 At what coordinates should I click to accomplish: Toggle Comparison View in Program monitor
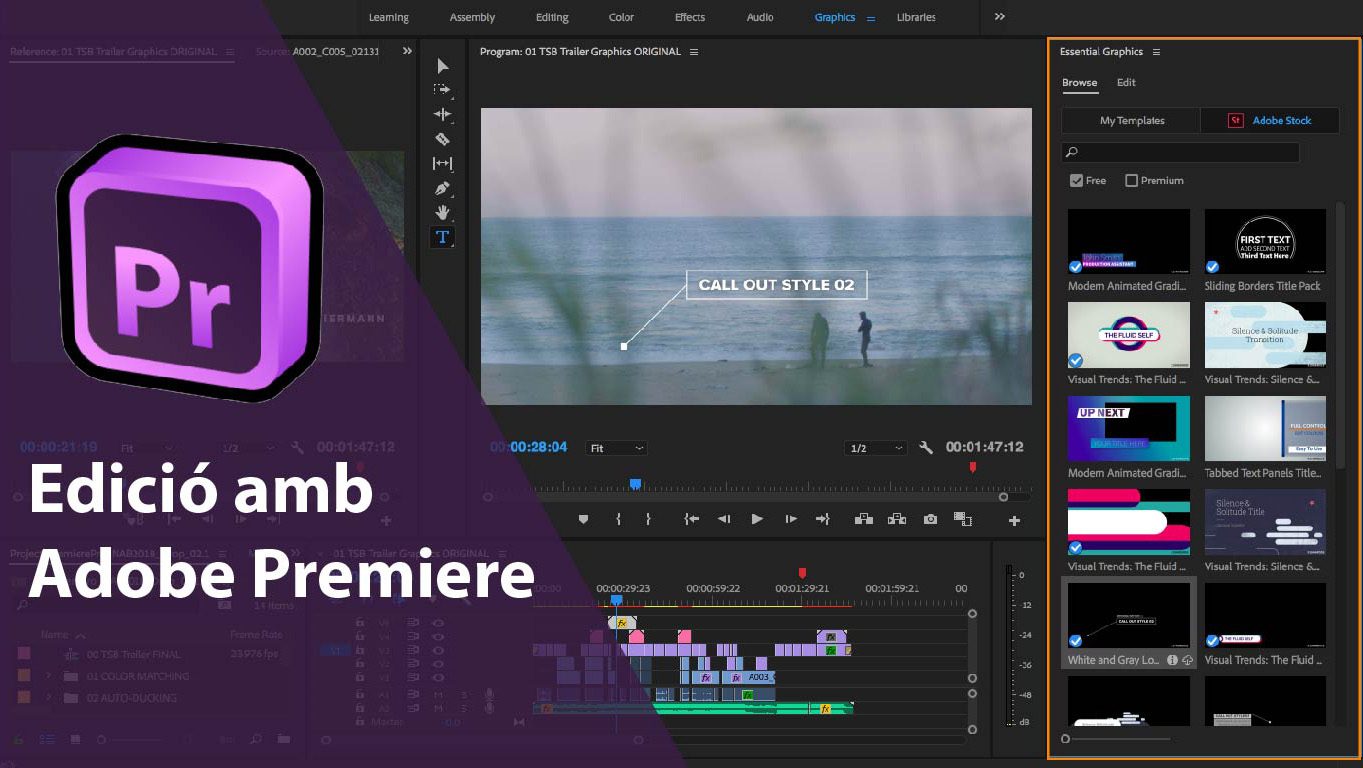963,519
